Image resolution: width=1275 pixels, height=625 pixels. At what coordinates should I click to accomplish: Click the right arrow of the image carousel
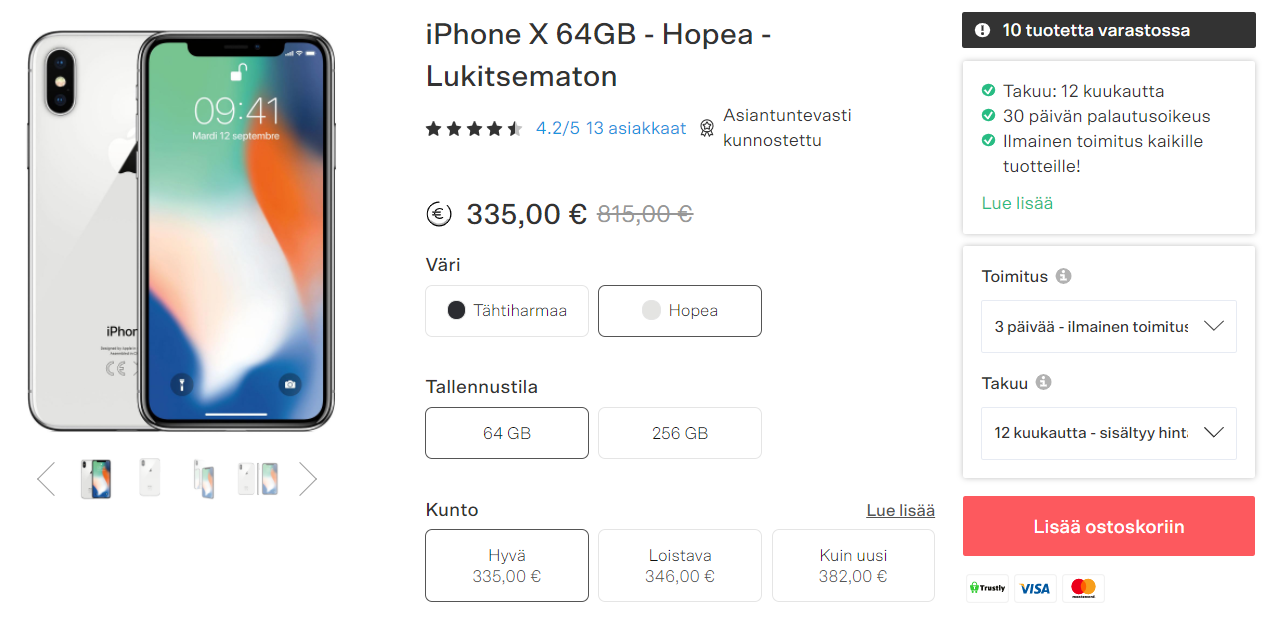tap(308, 480)
